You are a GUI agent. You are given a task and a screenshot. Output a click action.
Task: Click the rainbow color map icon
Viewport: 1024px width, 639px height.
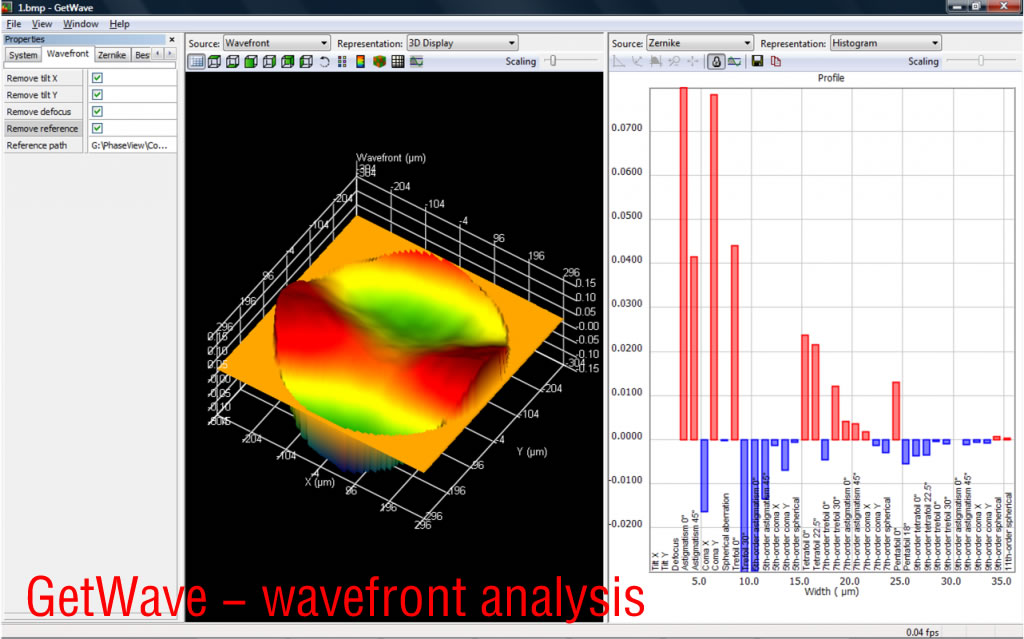(x=360, y=62)
